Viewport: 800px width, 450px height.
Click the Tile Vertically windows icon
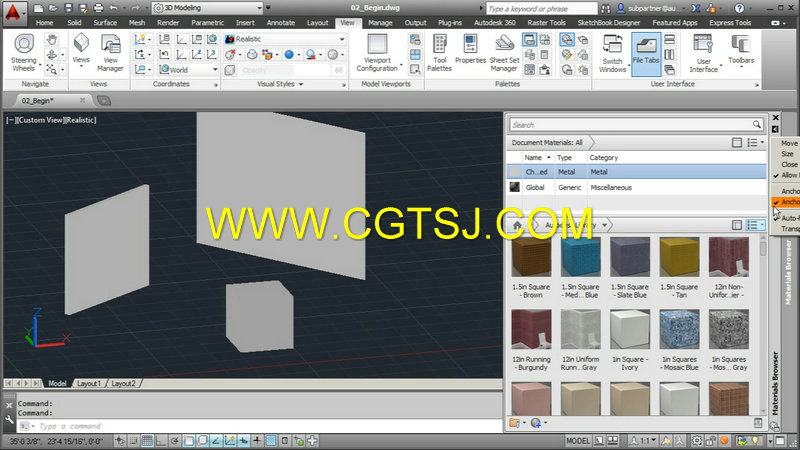coord(669,55)
